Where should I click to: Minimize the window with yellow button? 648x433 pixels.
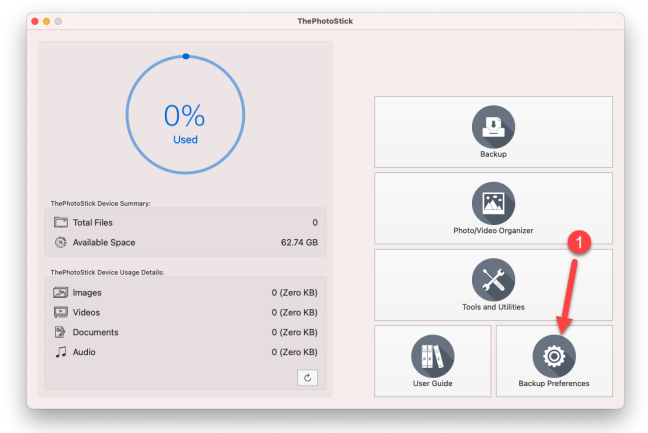[x=47, y=21]
